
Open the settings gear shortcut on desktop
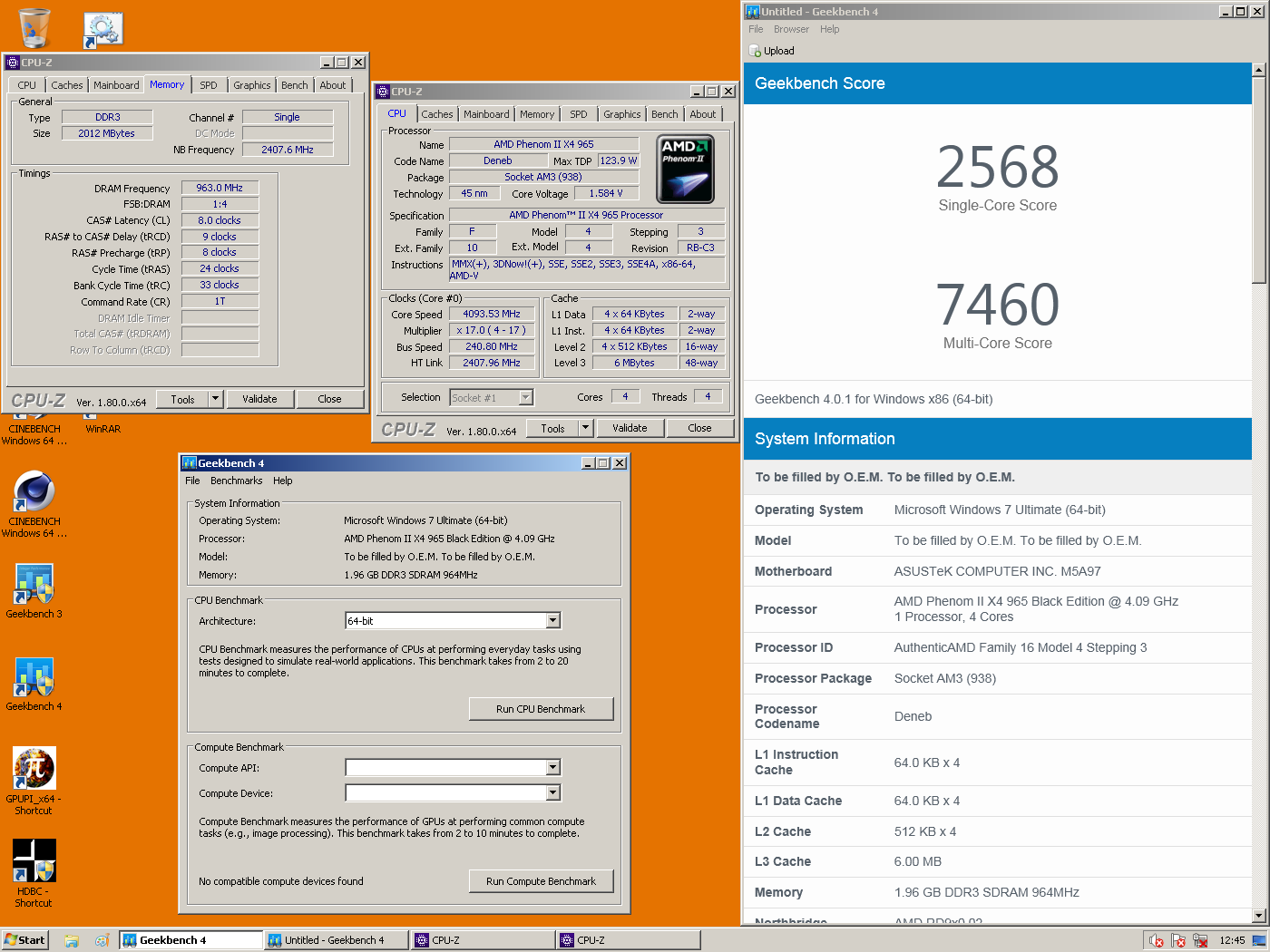pyautogui.click(x=103, y=30)
